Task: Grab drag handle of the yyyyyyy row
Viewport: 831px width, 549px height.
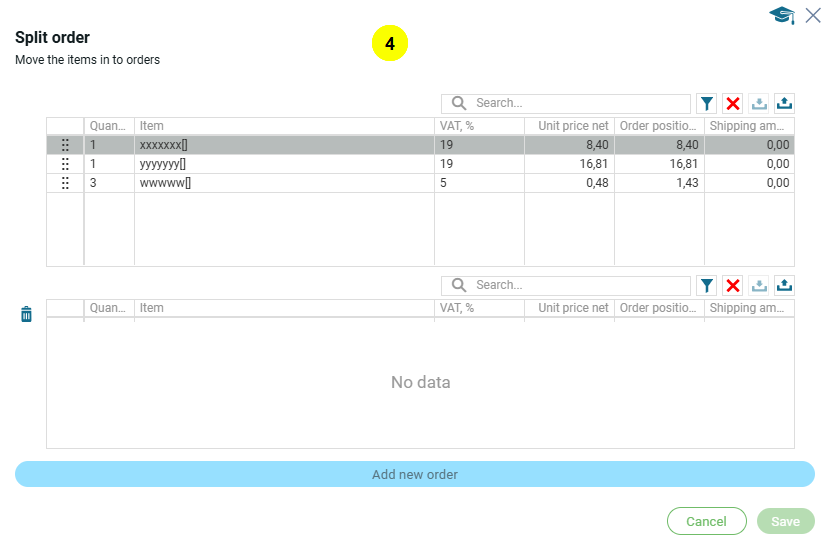Action: pos(65,164)
